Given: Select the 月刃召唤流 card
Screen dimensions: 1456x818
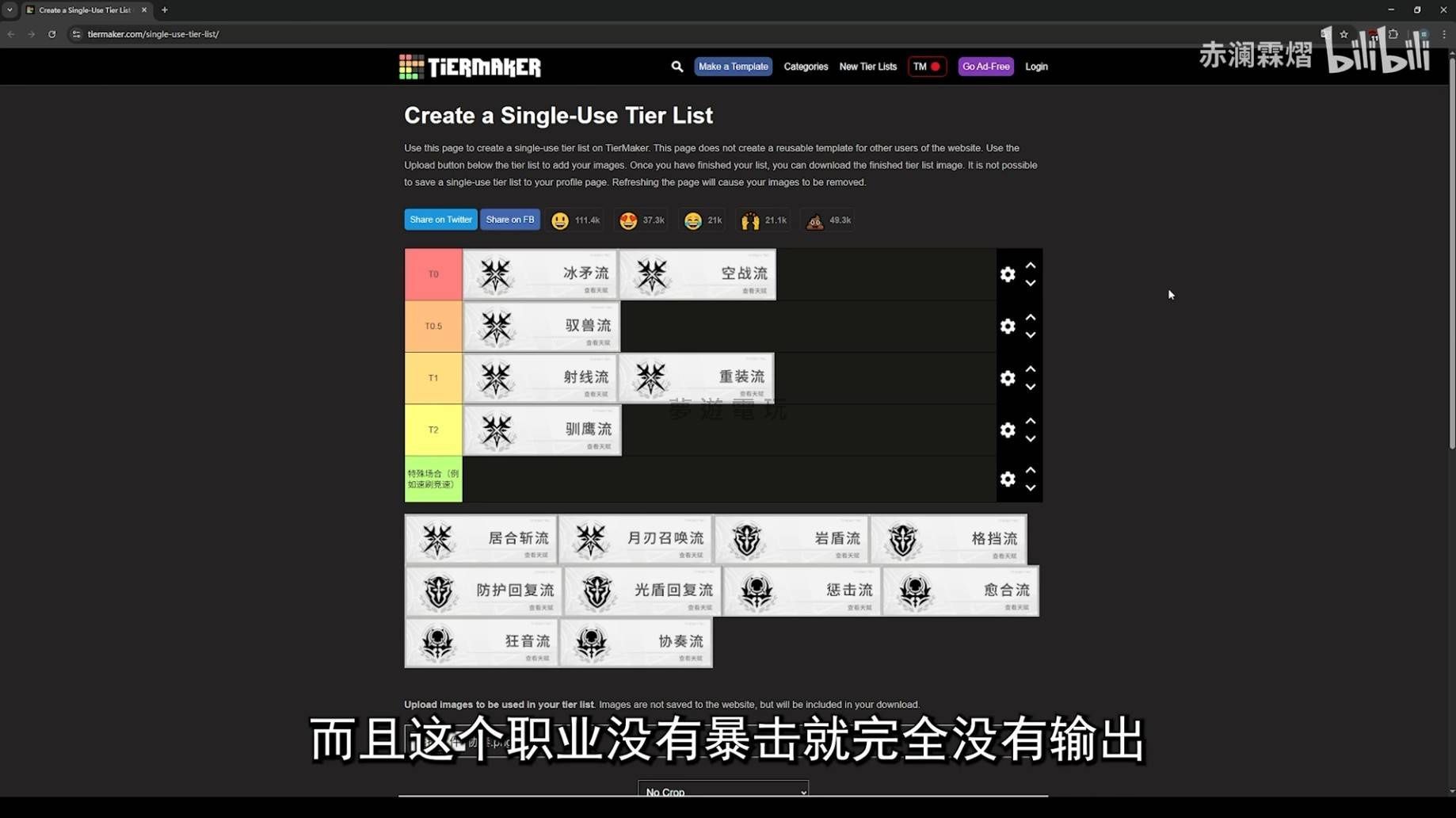Looking at the screenshot, I should 636,539.
